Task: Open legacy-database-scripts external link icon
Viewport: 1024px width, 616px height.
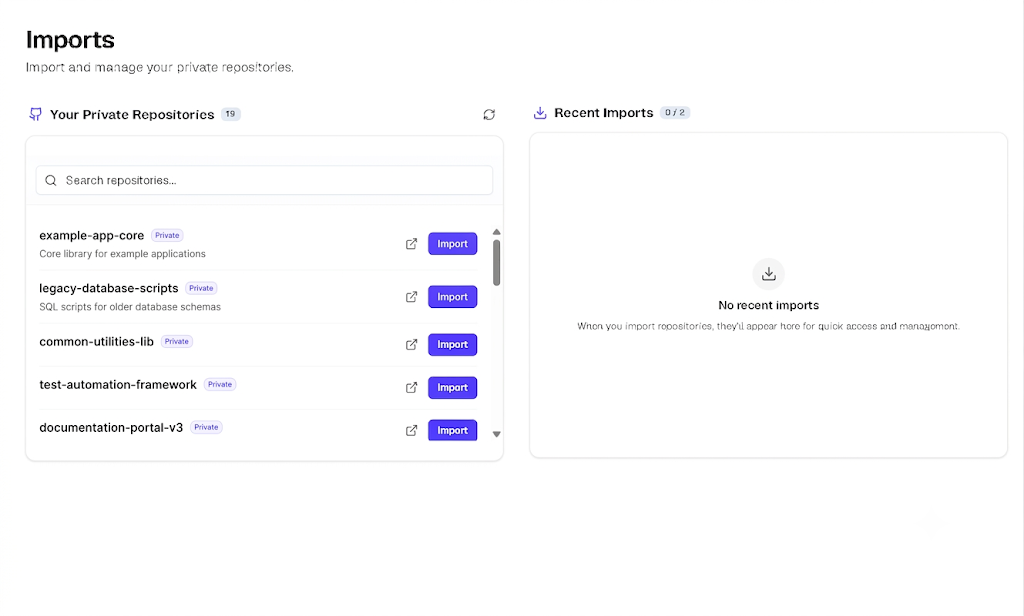Action: pos(411,297)
